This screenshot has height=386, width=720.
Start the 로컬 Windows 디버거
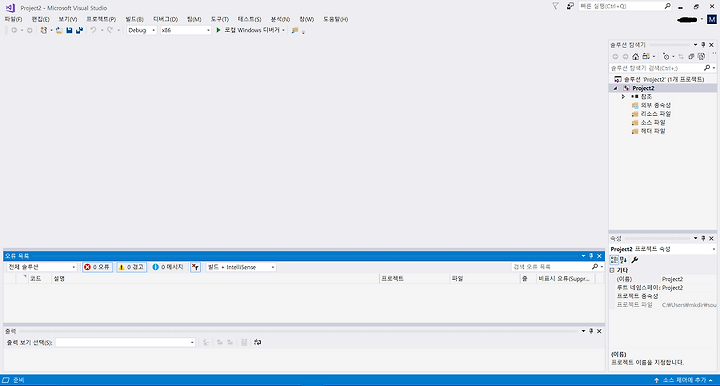[x=248, y=30]
